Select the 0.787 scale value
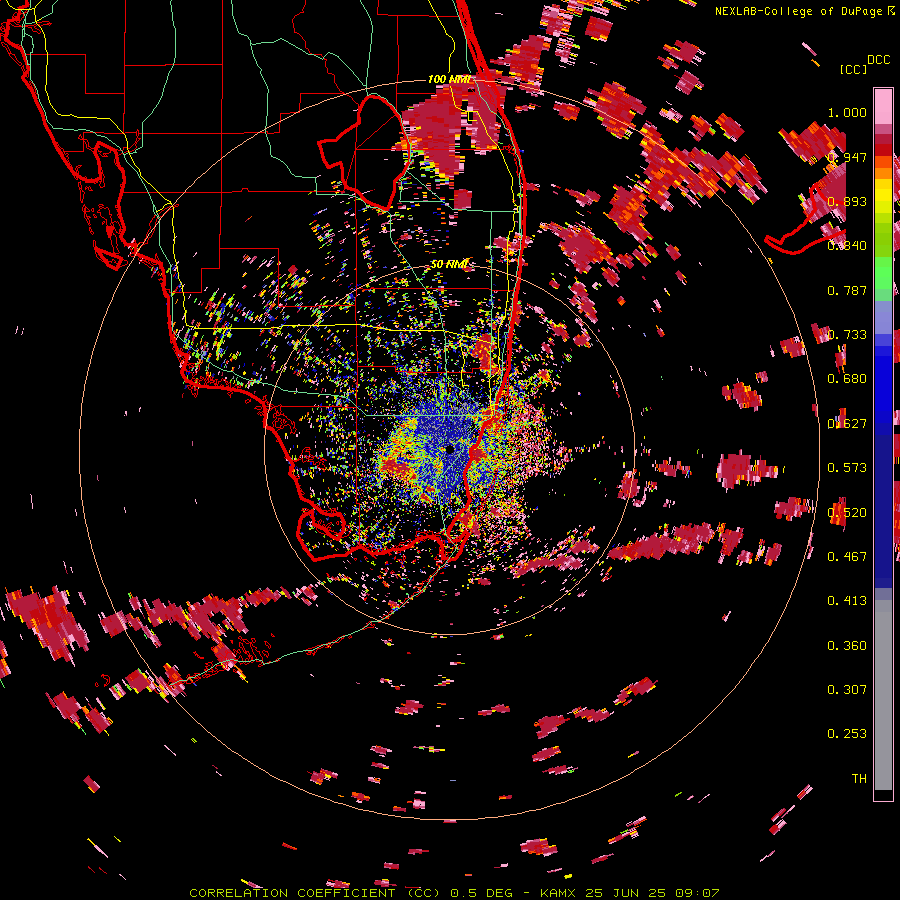 pos(847,290)
